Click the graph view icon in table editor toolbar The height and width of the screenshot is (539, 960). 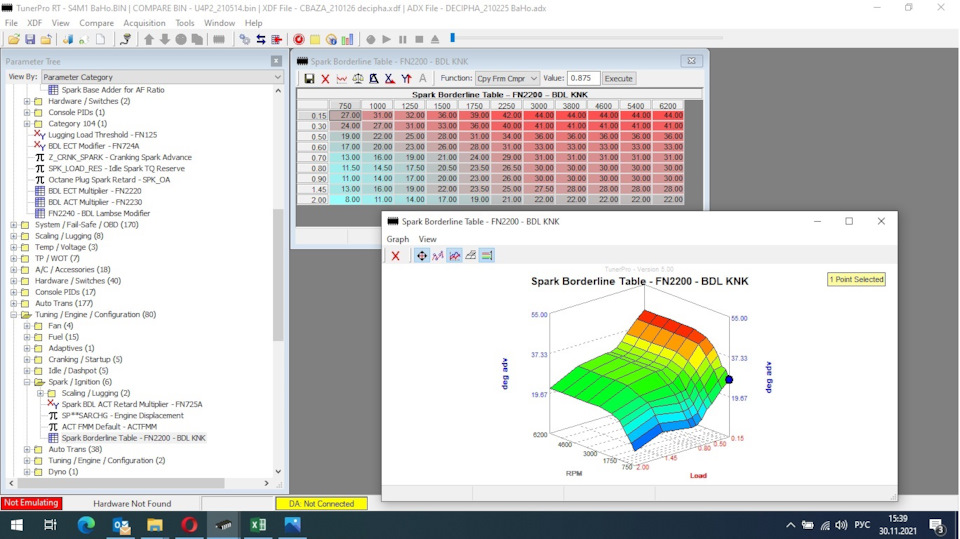[342, 78]
